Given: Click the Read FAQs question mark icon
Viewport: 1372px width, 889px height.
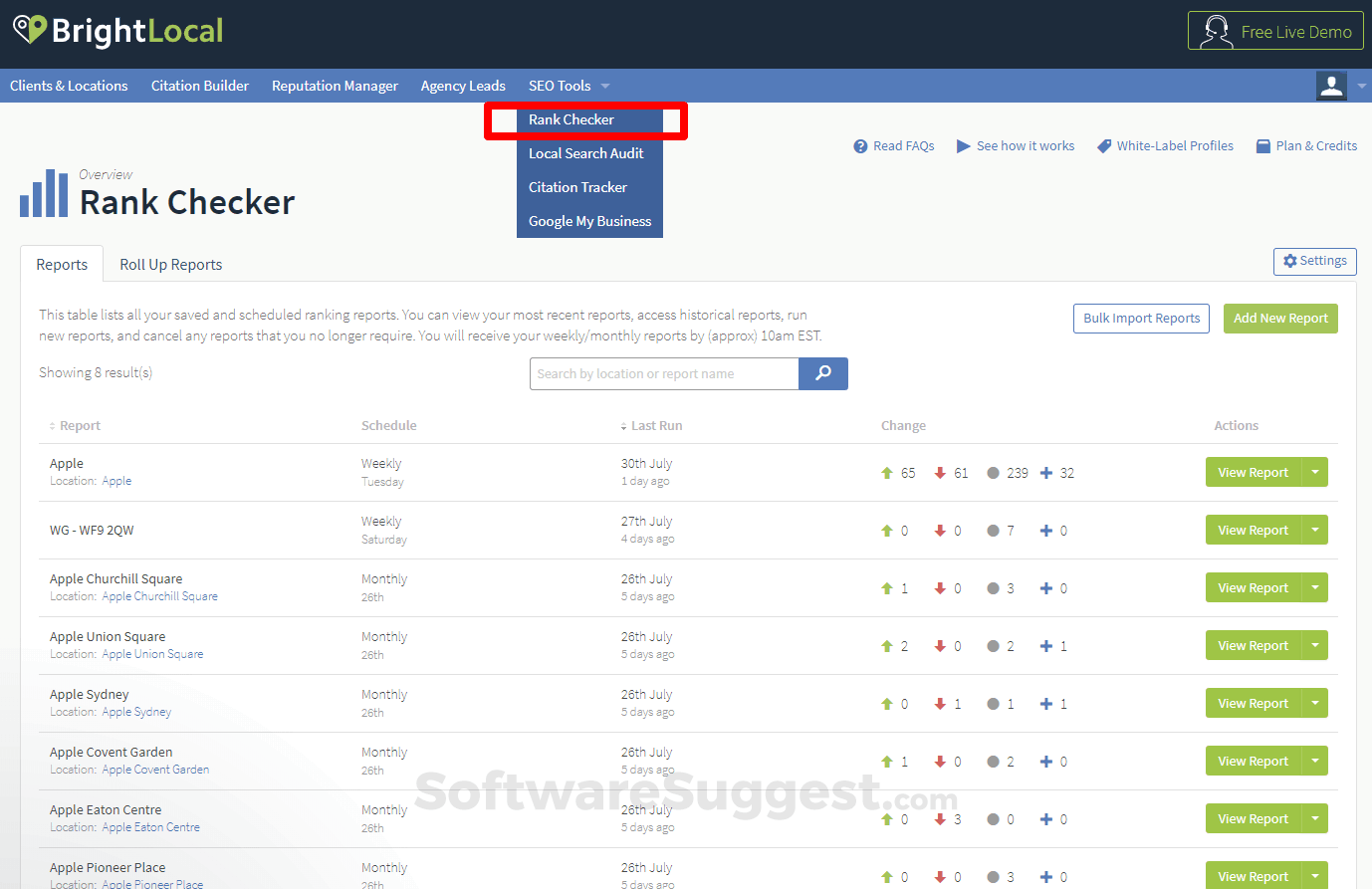Looking at the screenshot, I should 860,145.
